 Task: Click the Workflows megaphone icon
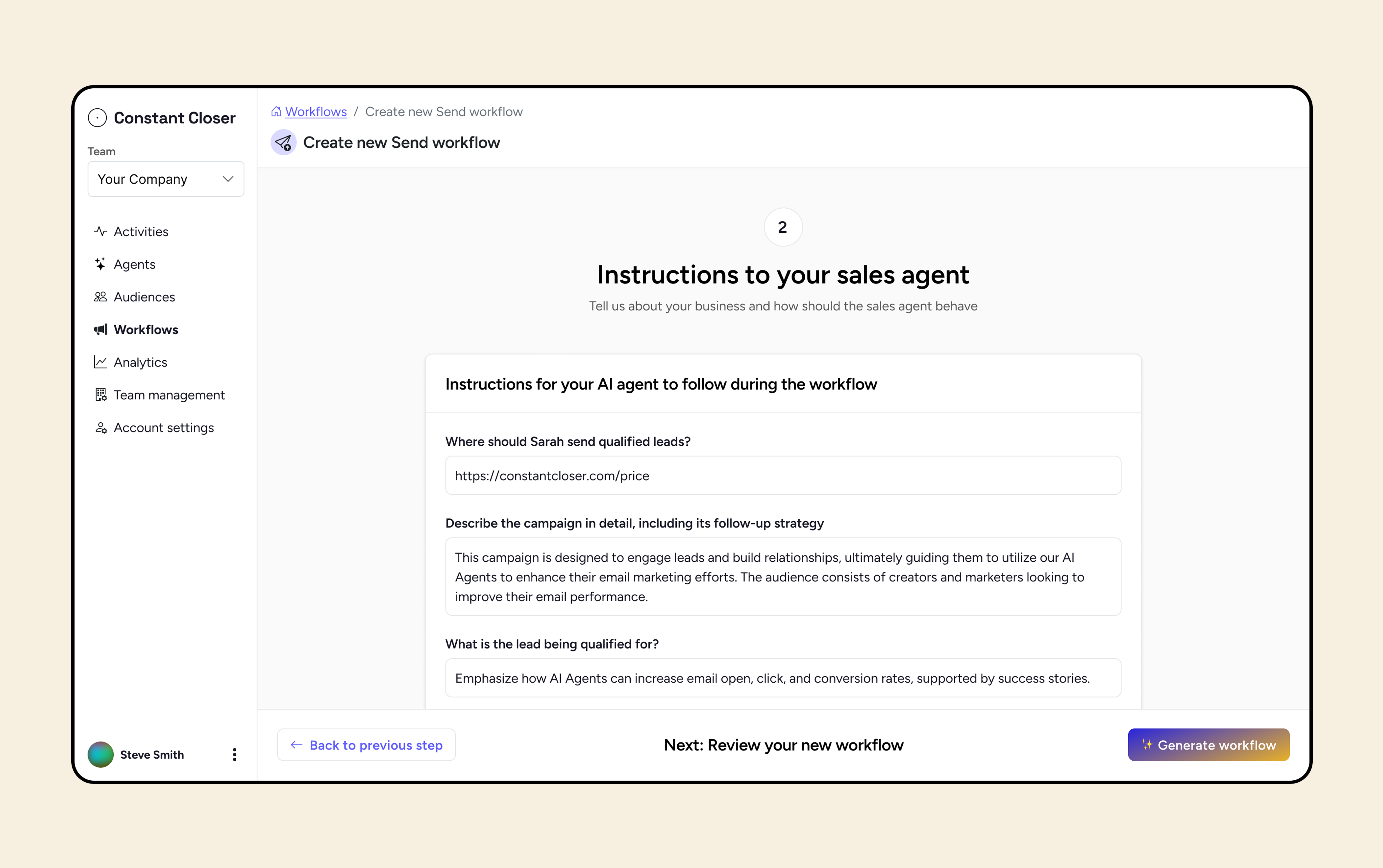(x=100, y=330)
